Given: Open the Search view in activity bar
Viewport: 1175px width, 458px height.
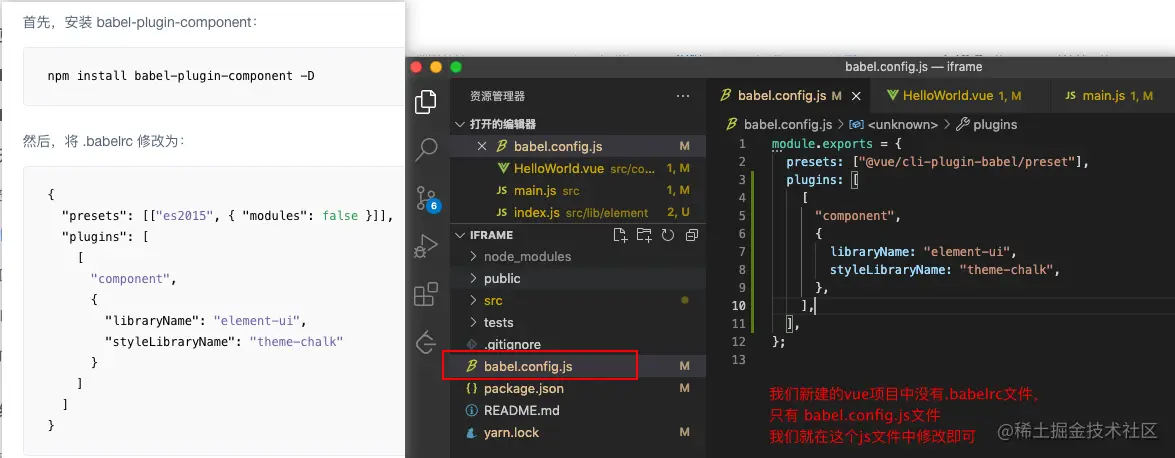Looking at the screenshot, I should tap(426, 149).
